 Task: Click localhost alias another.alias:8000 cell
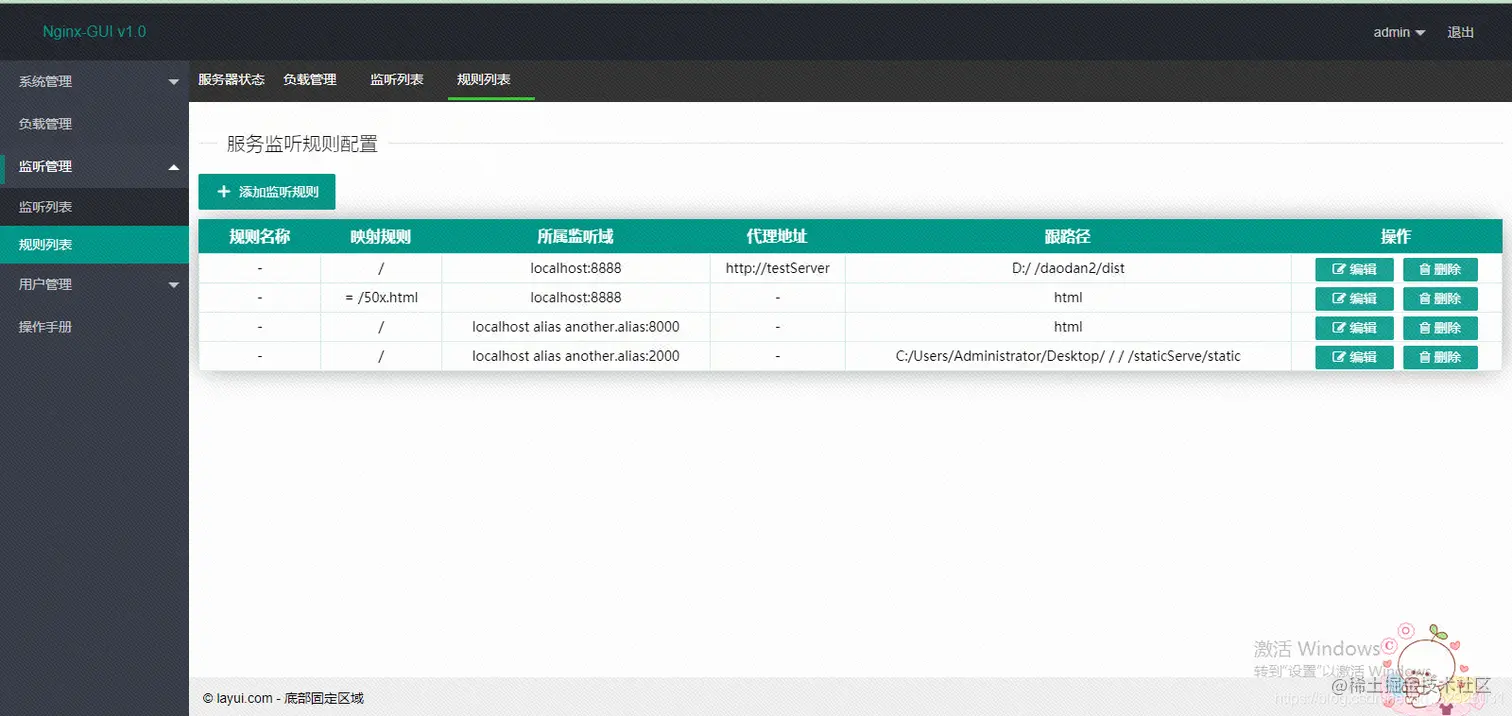pos(576,327)
